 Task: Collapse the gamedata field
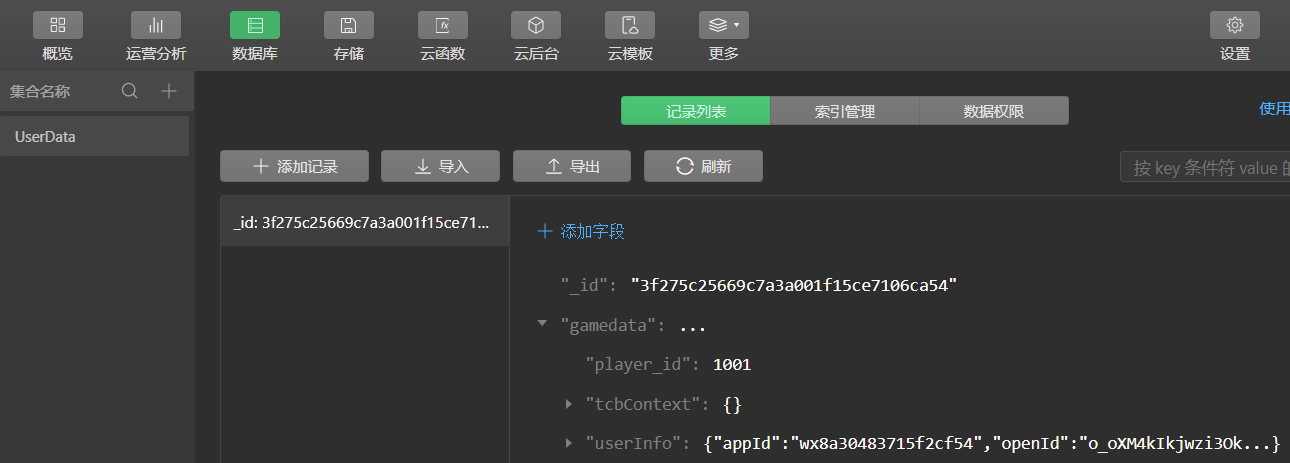click(x=542, y=324)
